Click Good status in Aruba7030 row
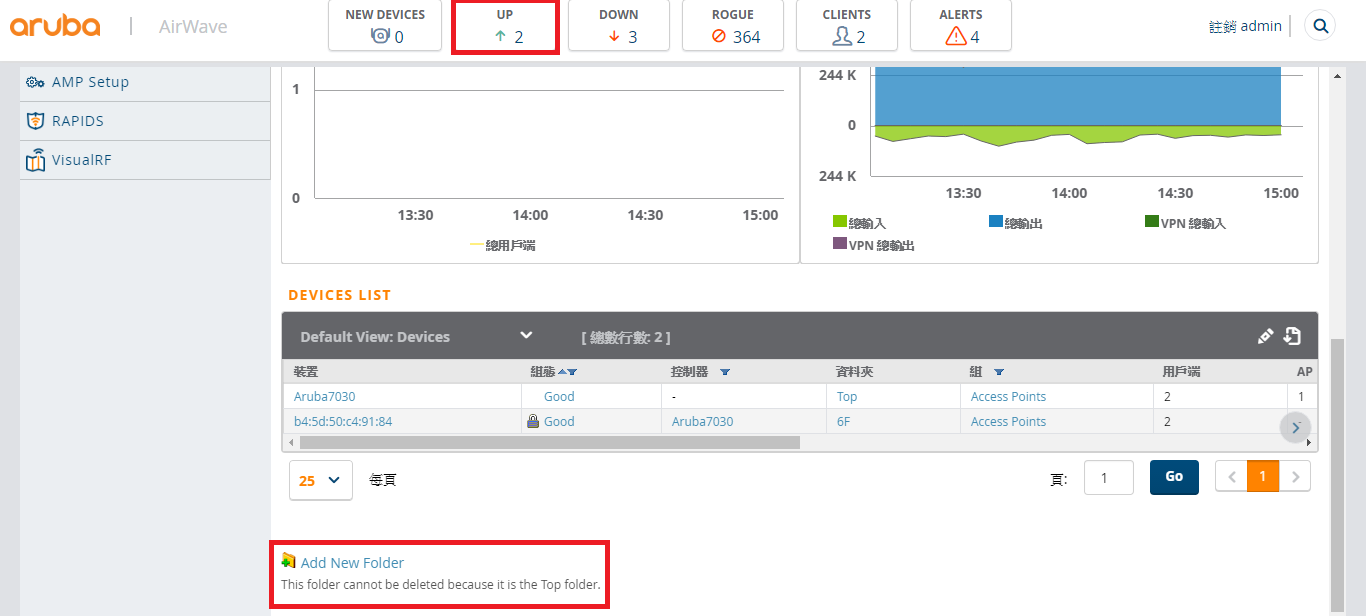Screen dimensions: 1366x616 pyautogui.click(x=559, y=397)
